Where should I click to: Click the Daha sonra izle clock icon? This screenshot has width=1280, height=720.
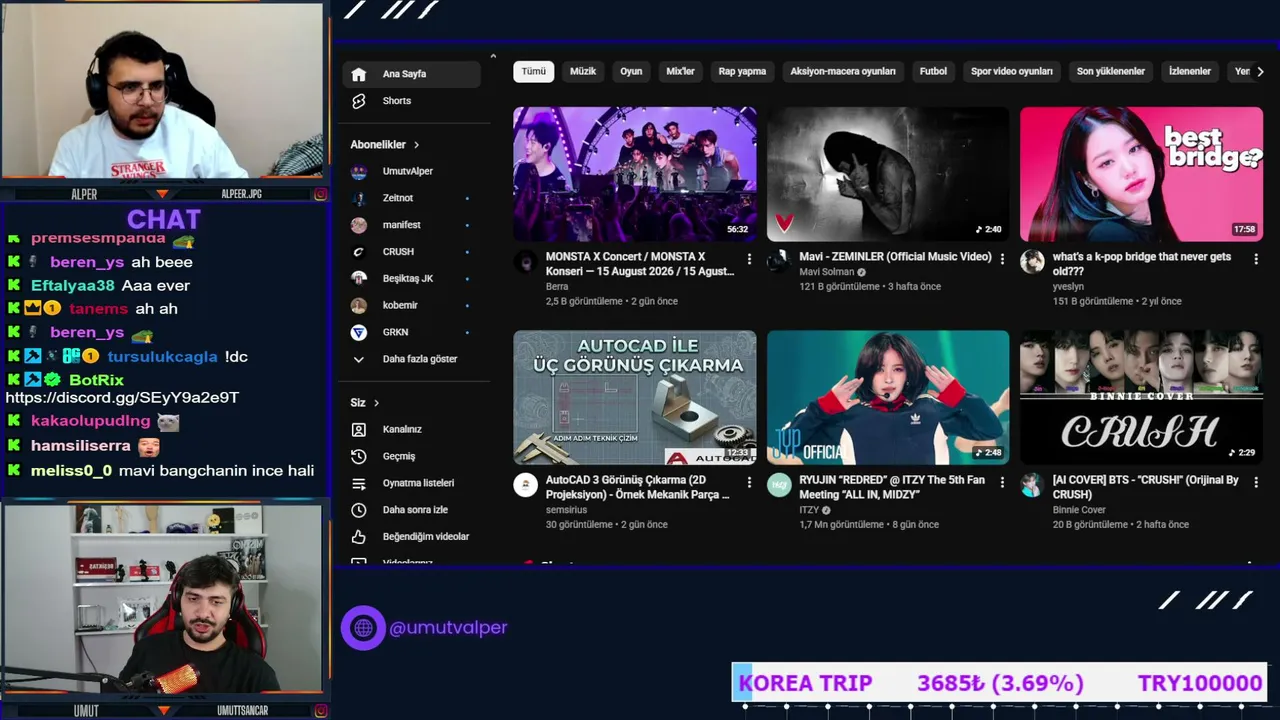pos(359,510)
